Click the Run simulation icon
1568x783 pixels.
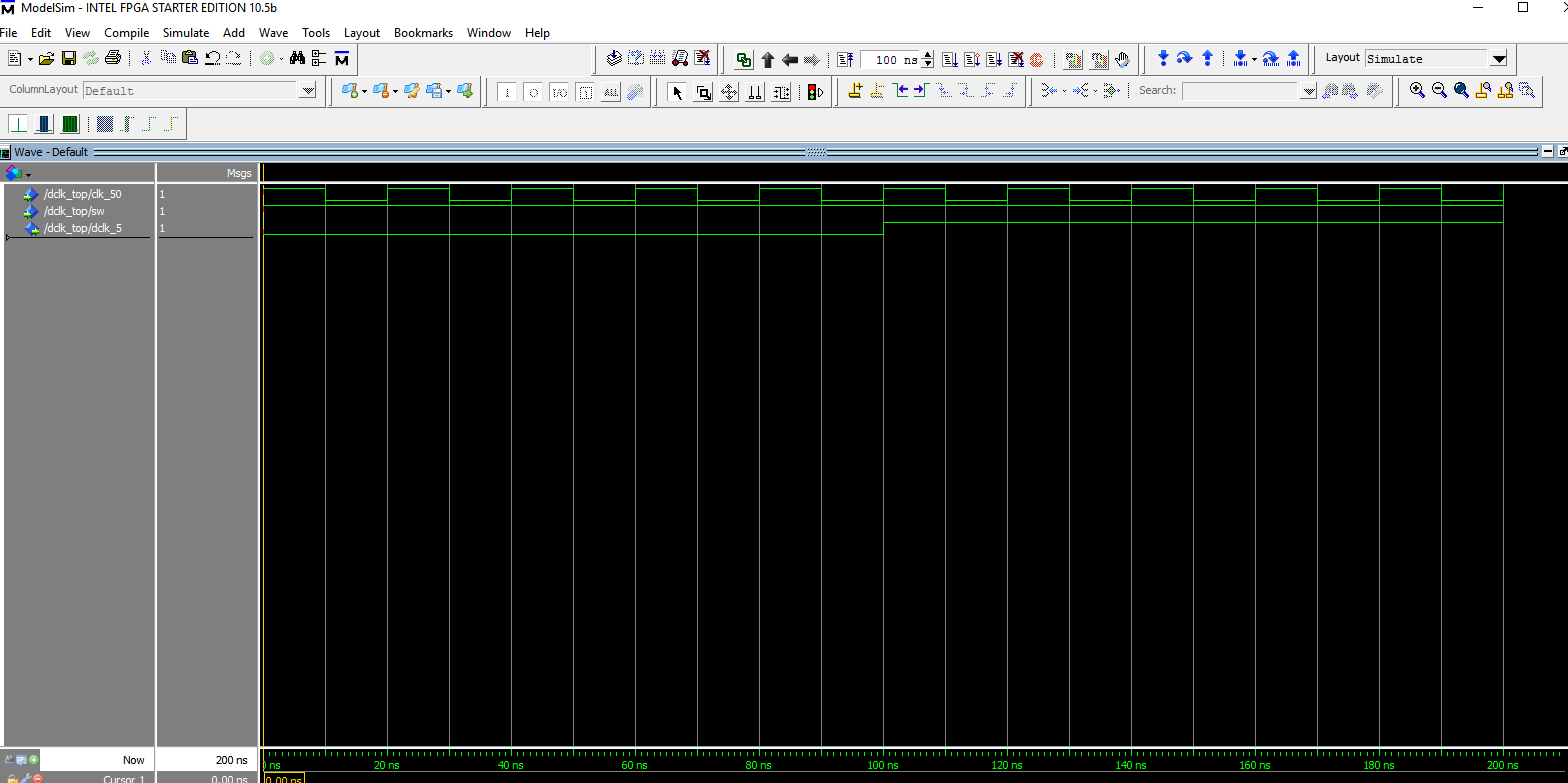coord(949,60)
